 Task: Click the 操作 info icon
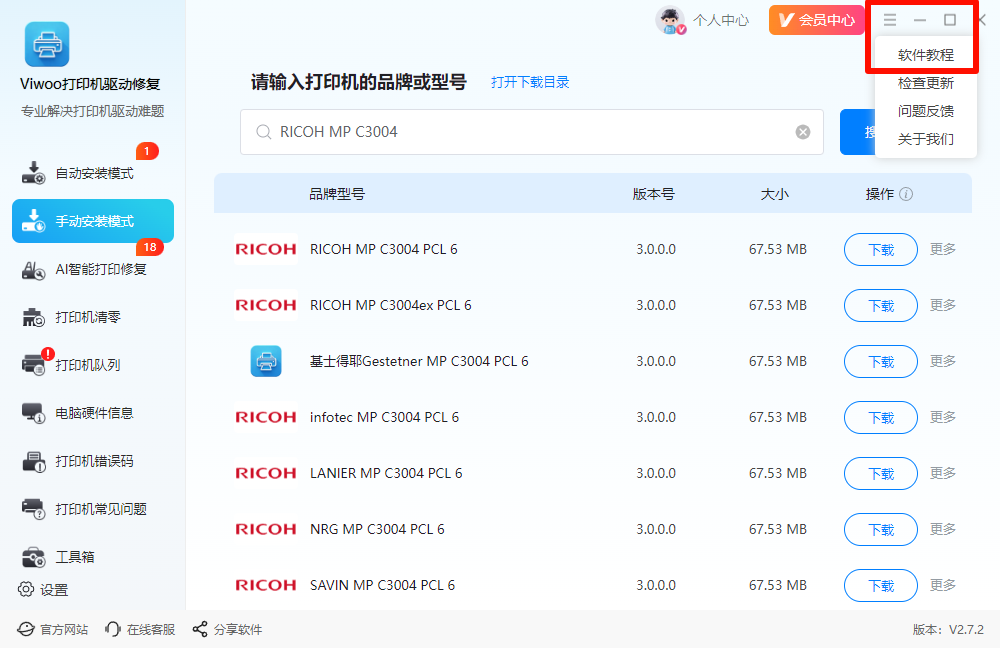906,194
